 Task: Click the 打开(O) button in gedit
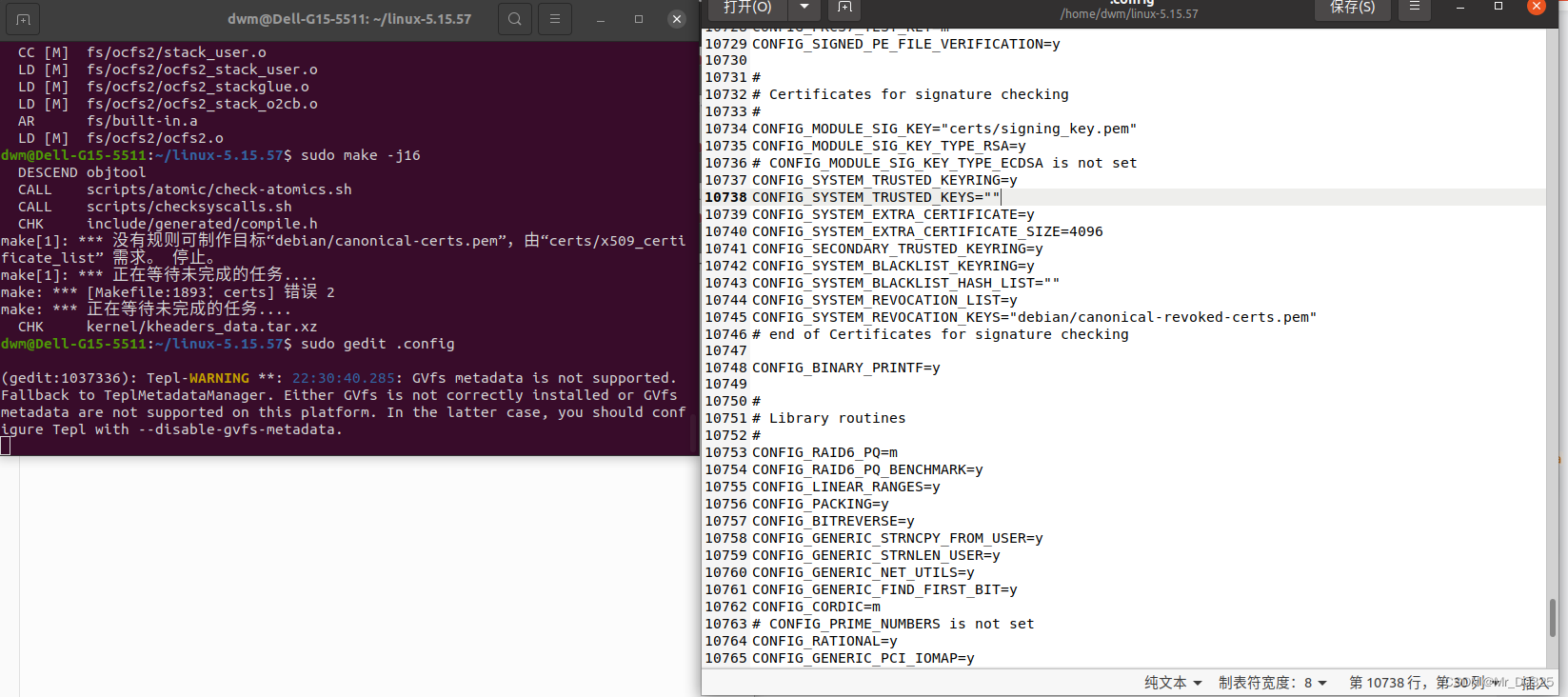747,8
